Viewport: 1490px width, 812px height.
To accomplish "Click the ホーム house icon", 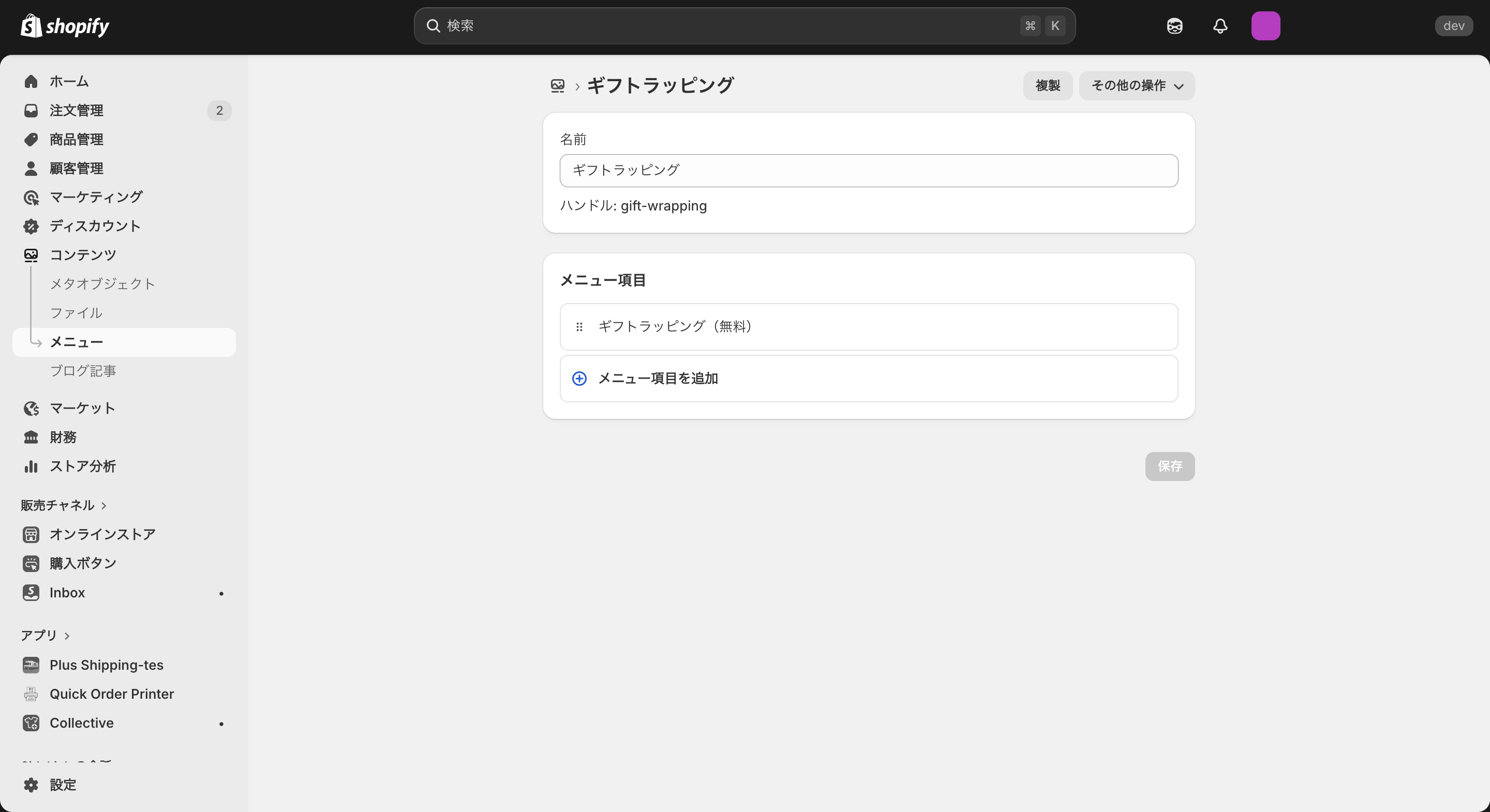I will tap(31, 81).
